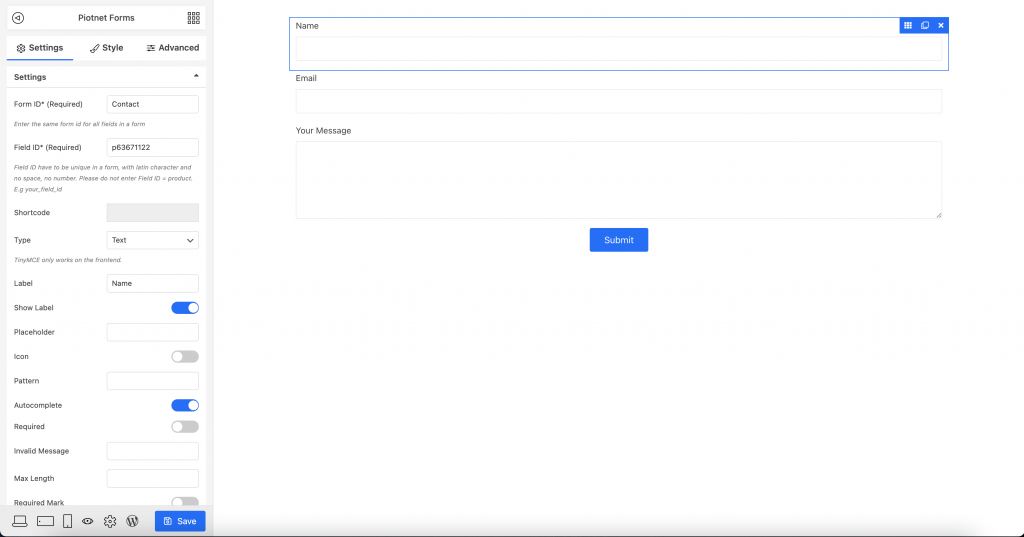Open the Advanced tab
The height and width of the screenshot is (537, 1024).
[x=173, y=48]
